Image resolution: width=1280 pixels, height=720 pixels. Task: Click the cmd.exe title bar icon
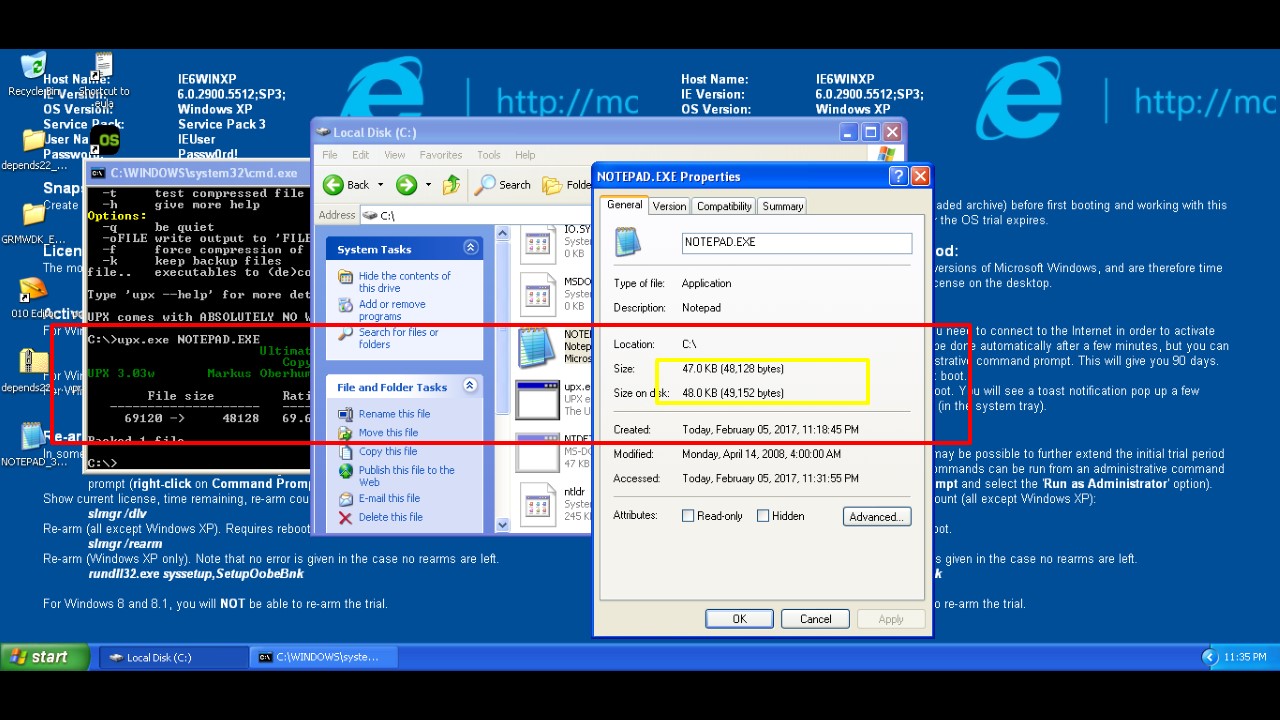point(98,173)
